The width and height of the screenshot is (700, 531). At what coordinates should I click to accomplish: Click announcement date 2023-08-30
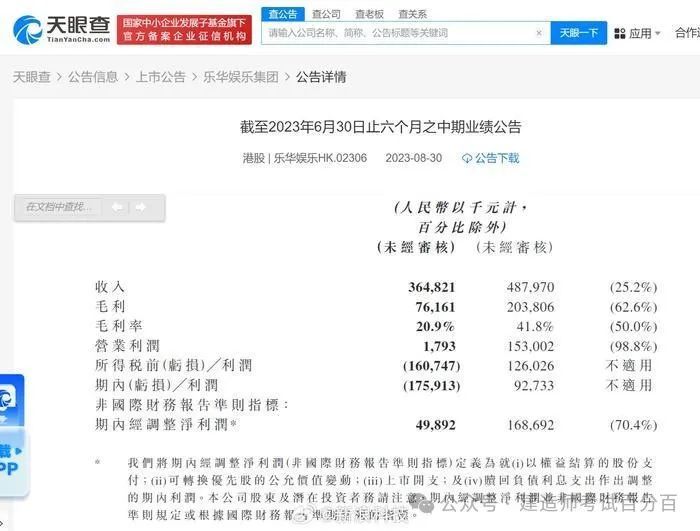[x=414, y=158]
